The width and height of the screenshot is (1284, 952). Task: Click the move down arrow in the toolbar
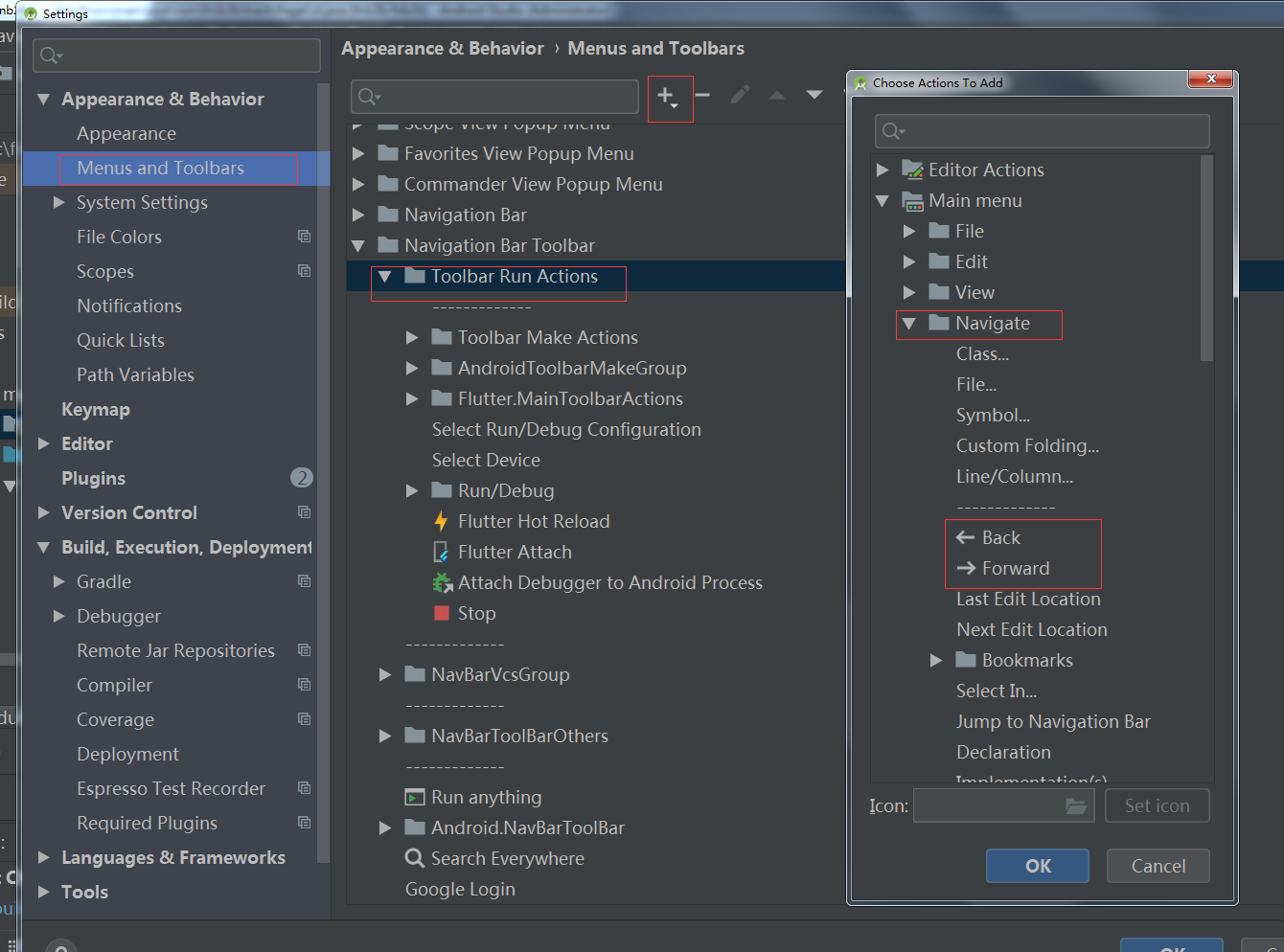pos(813,95)
